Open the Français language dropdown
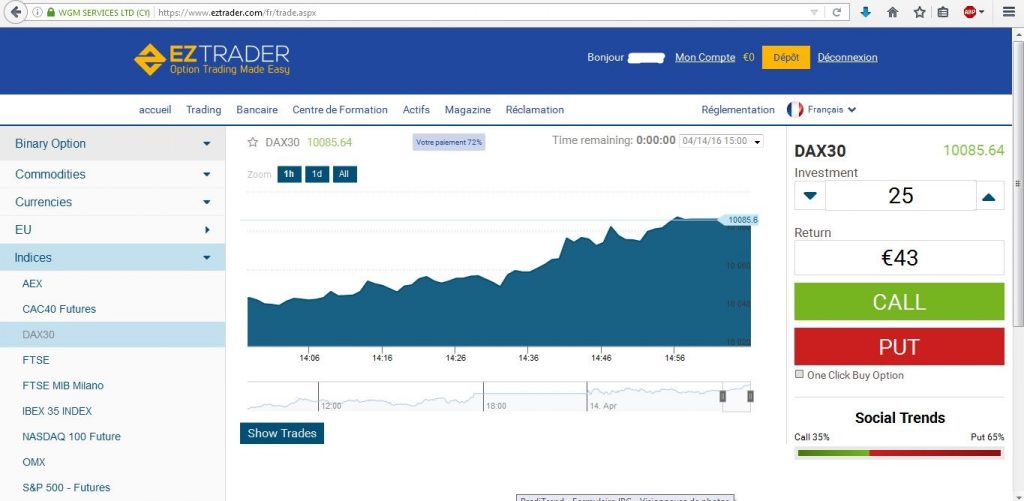1024x501 pixels. (x=831, y=110)
